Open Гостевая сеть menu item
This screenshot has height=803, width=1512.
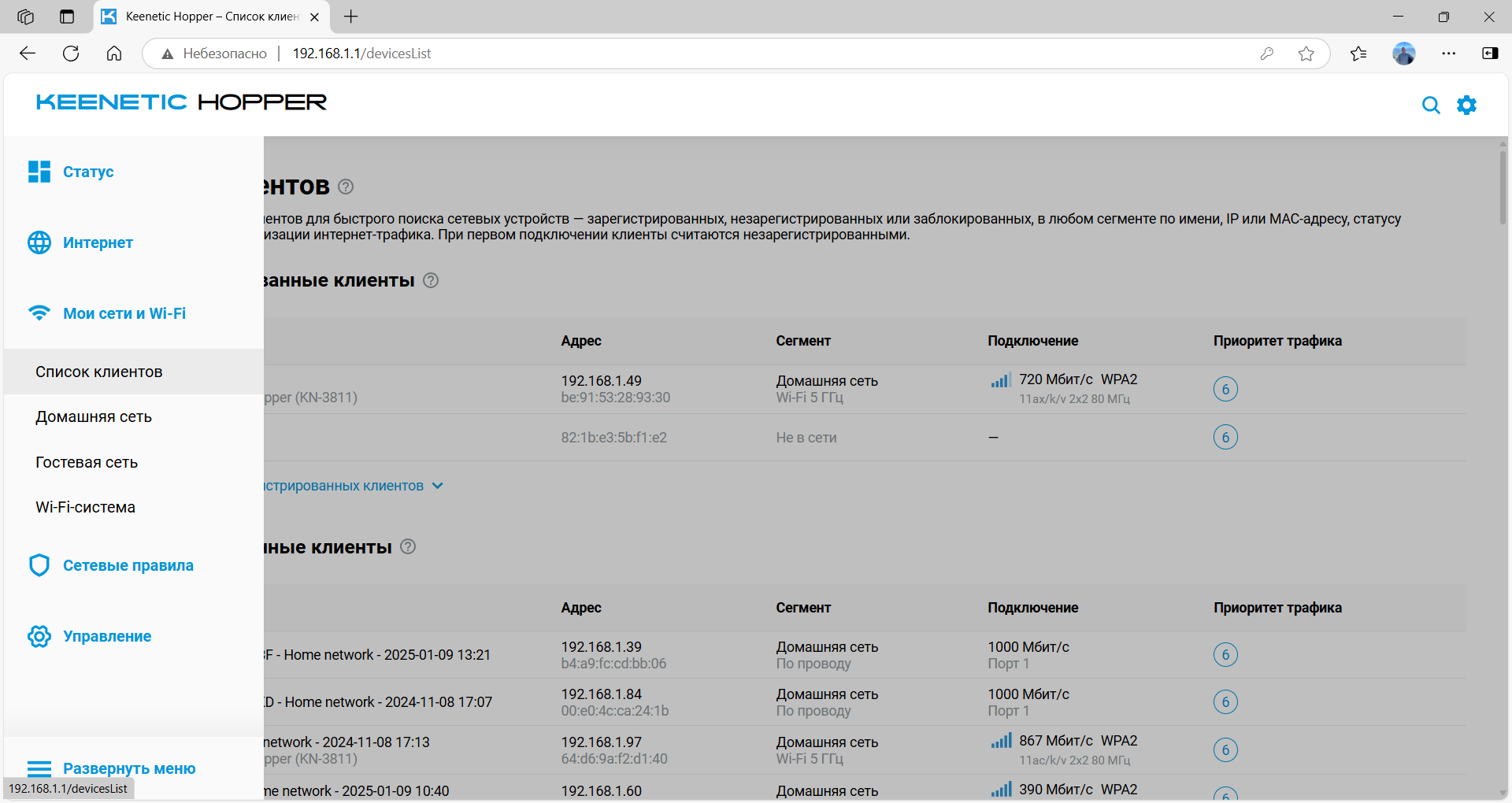coord(87,462)
